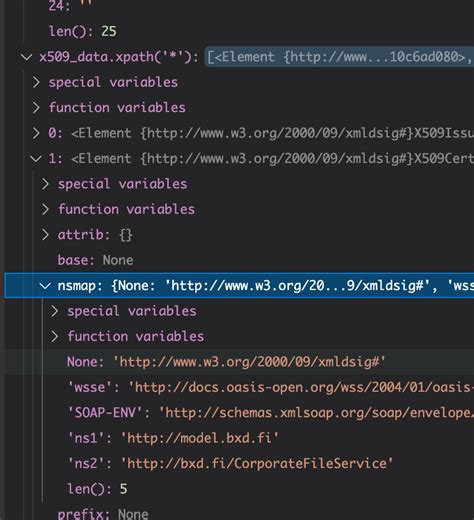Image resolution: width=474 pixels, height=520 pixels.
Task: Select the 'ns1' http://model.bxd.fi entry
Action: point(239,438)
